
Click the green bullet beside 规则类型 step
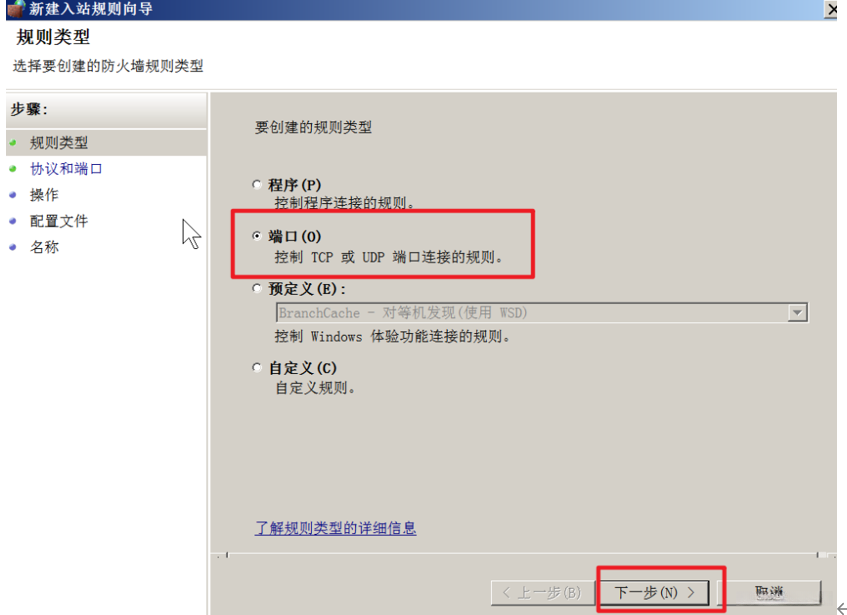click(13, 143)
